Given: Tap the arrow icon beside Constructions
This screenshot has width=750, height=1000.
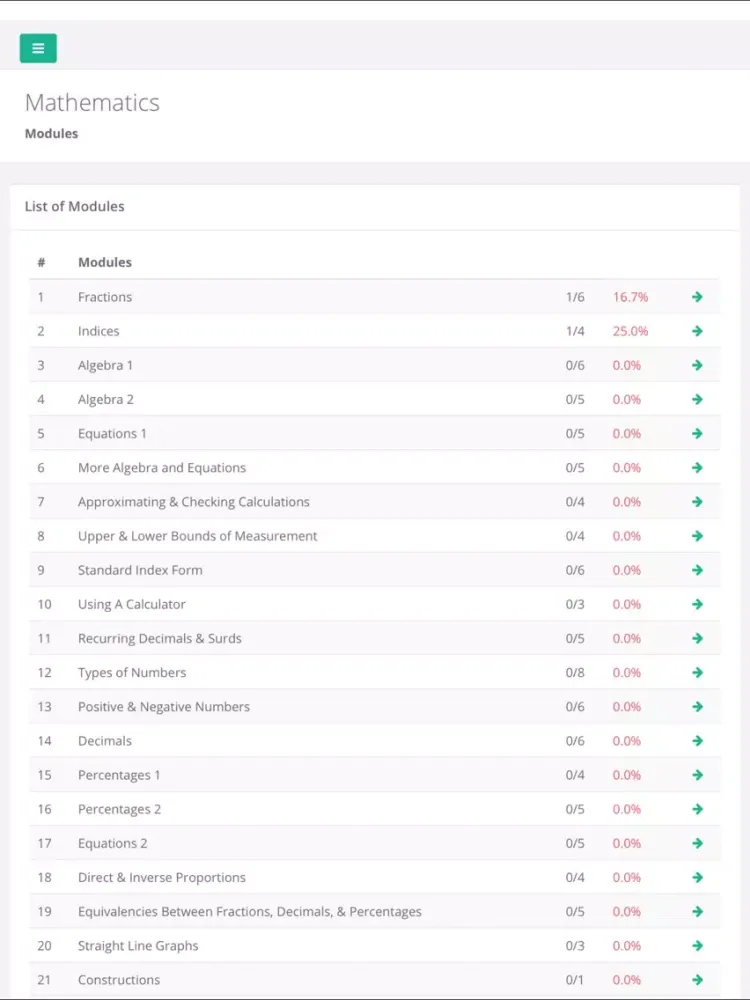Looking at the screenshot, I should pos(697,980).
